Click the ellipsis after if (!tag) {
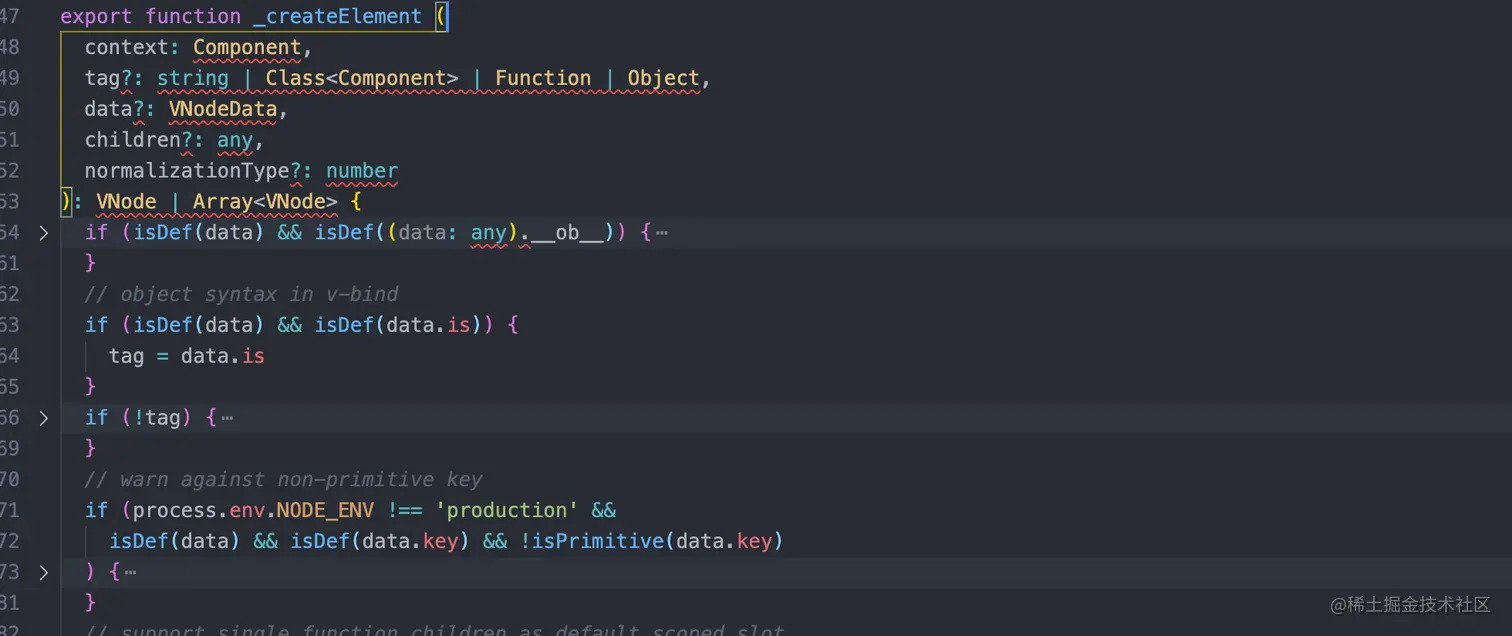The width and height of the screenshot is (1512, 636). 228,417
